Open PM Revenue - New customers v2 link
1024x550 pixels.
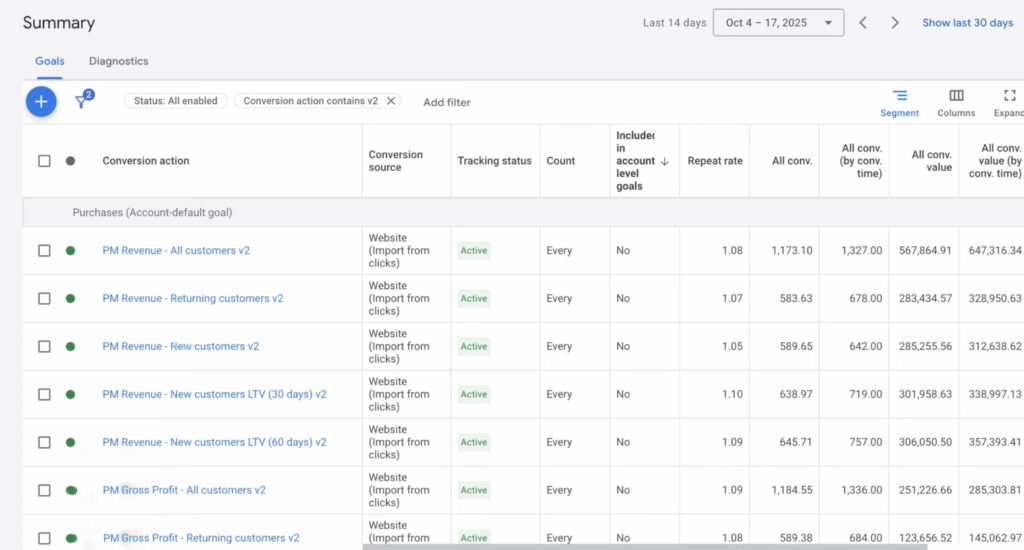(180, 346)
